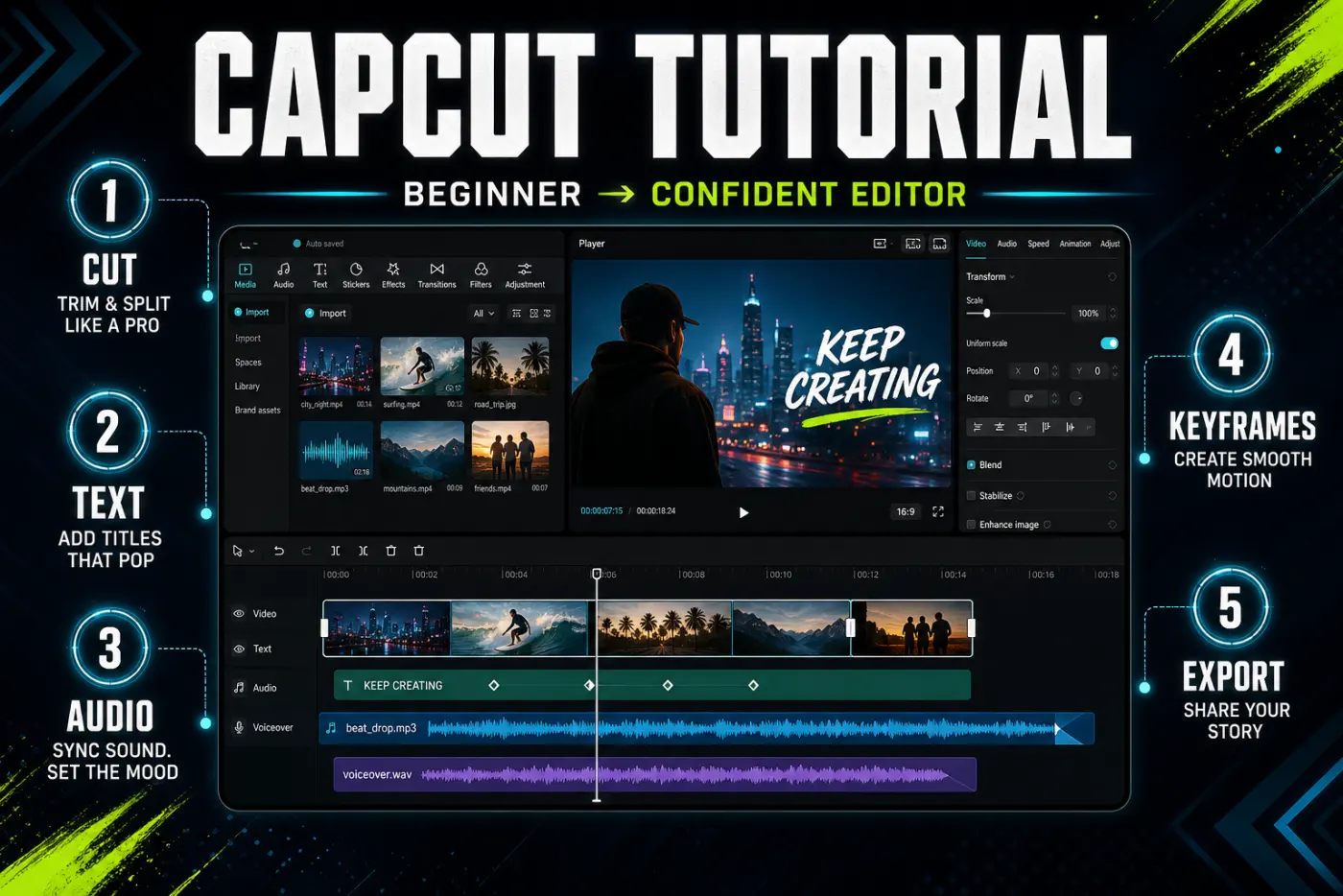Play the preview with the player play button
The height and width of the screenshot is (896, 1343).
[x=743, y=512]
